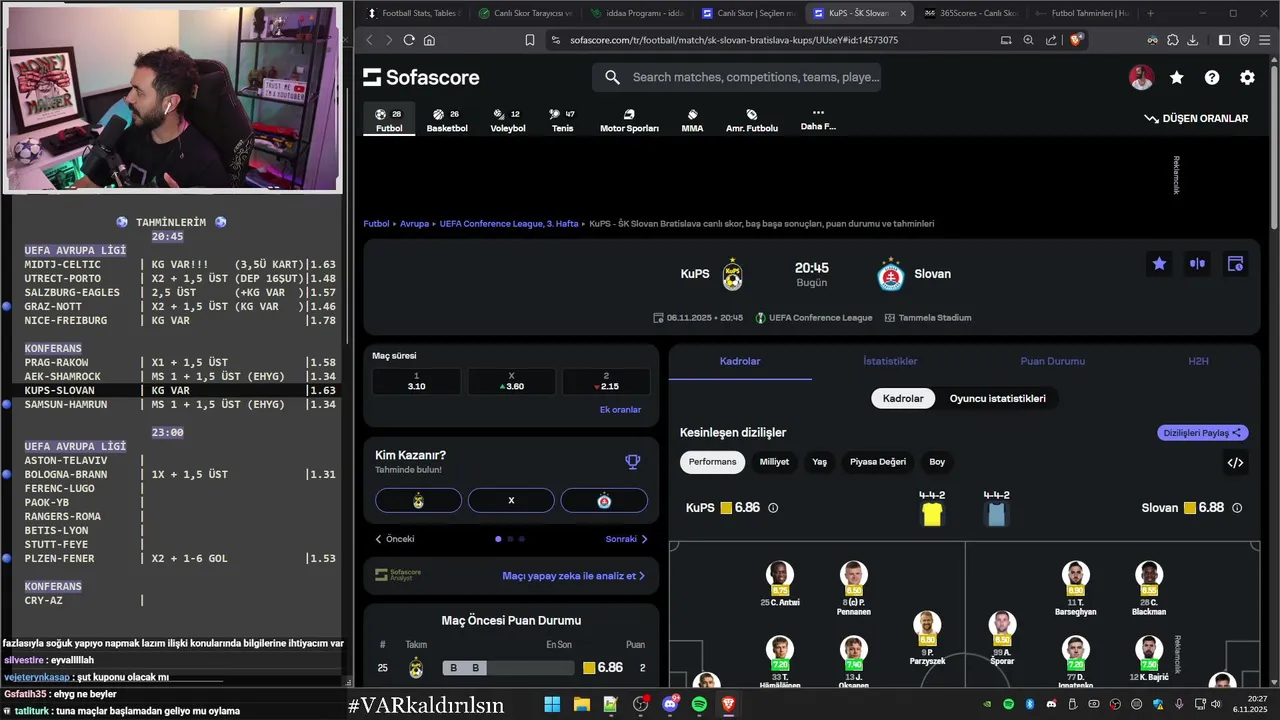Switch to iddaa Programı browser tab
The width and height of the screenshot is (1280, 720).
click(x=637, y=13)
